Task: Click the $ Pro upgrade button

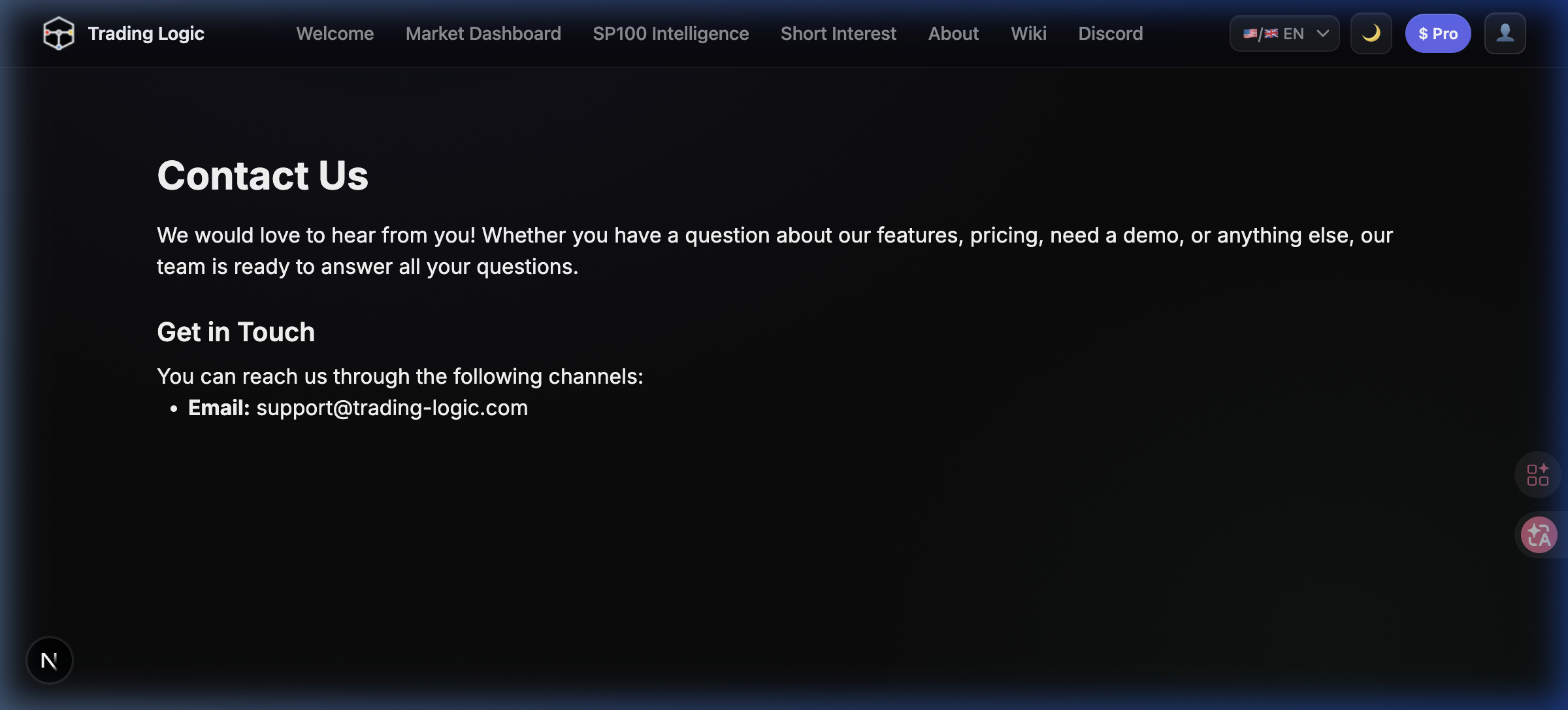Action: point(1438,33)
